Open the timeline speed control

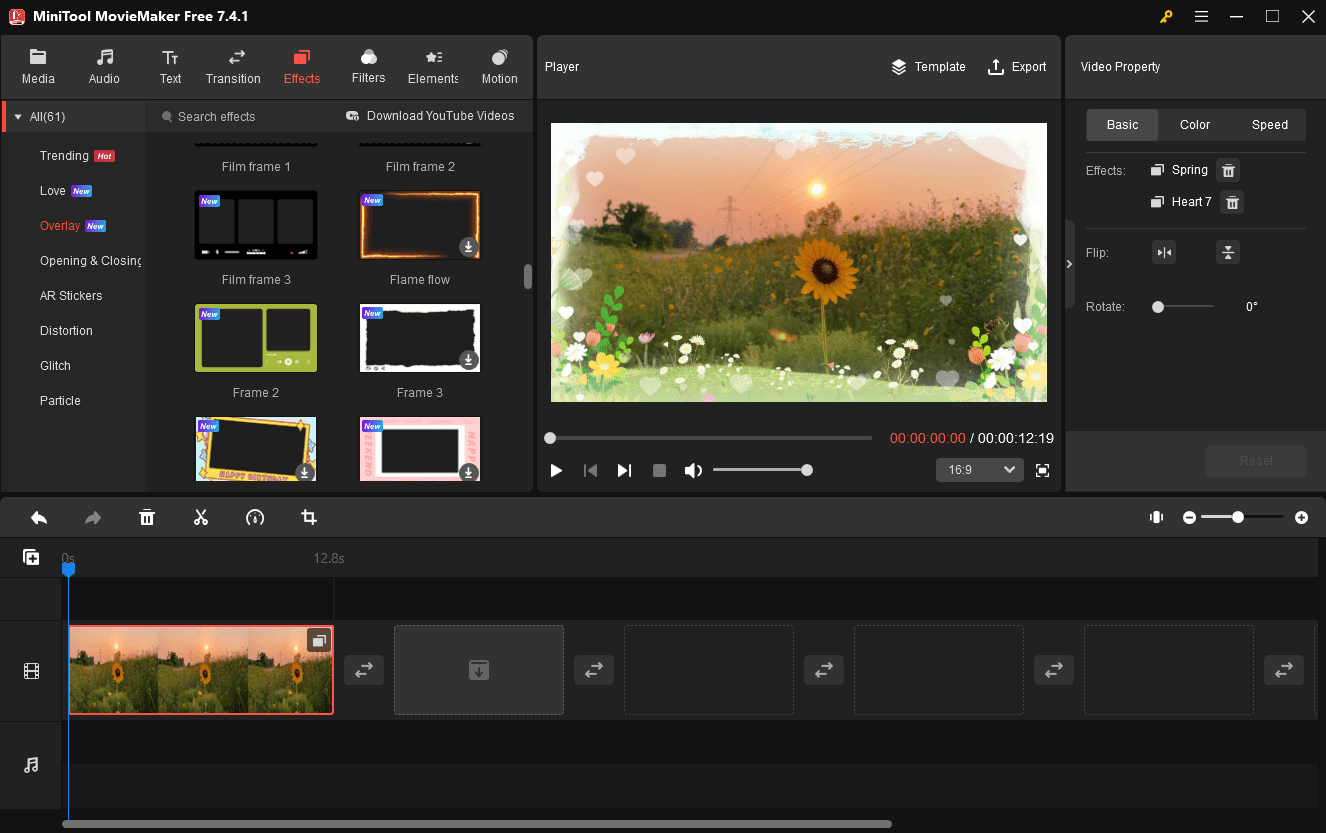255,517
